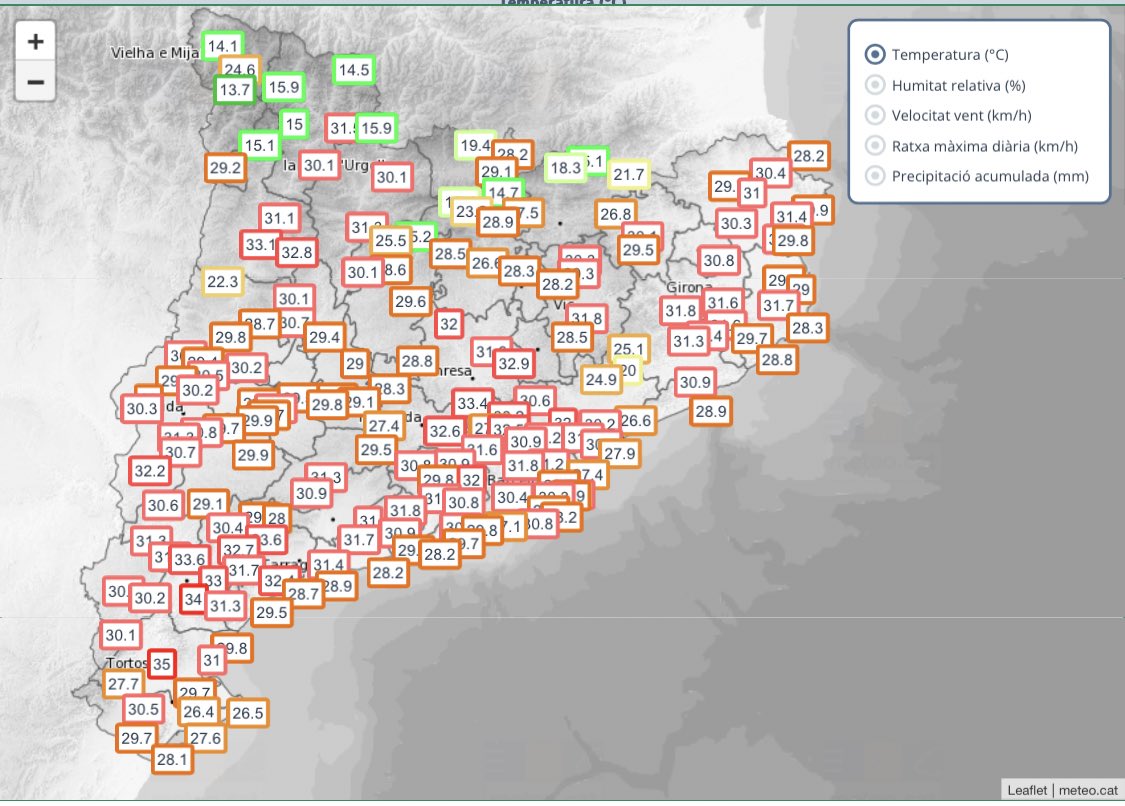1125x806 pixels.
Task: Click the 14.5 station marker
Action: click(x=354, y=70)
